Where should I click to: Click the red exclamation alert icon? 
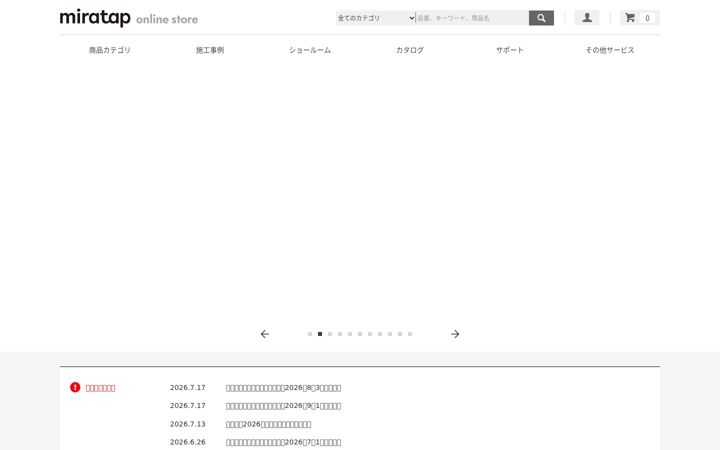click(75, 388)
